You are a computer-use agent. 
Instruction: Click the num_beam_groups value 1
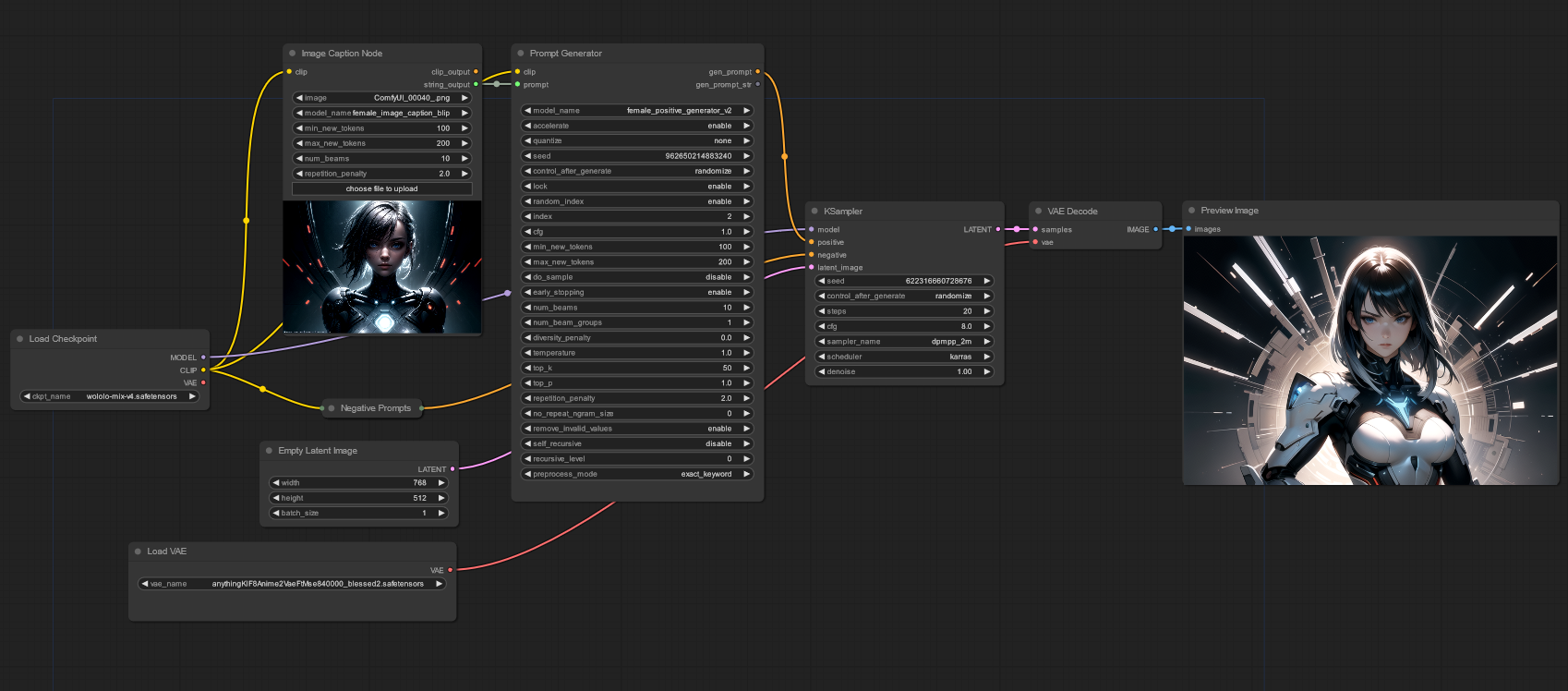coord(729,322)
